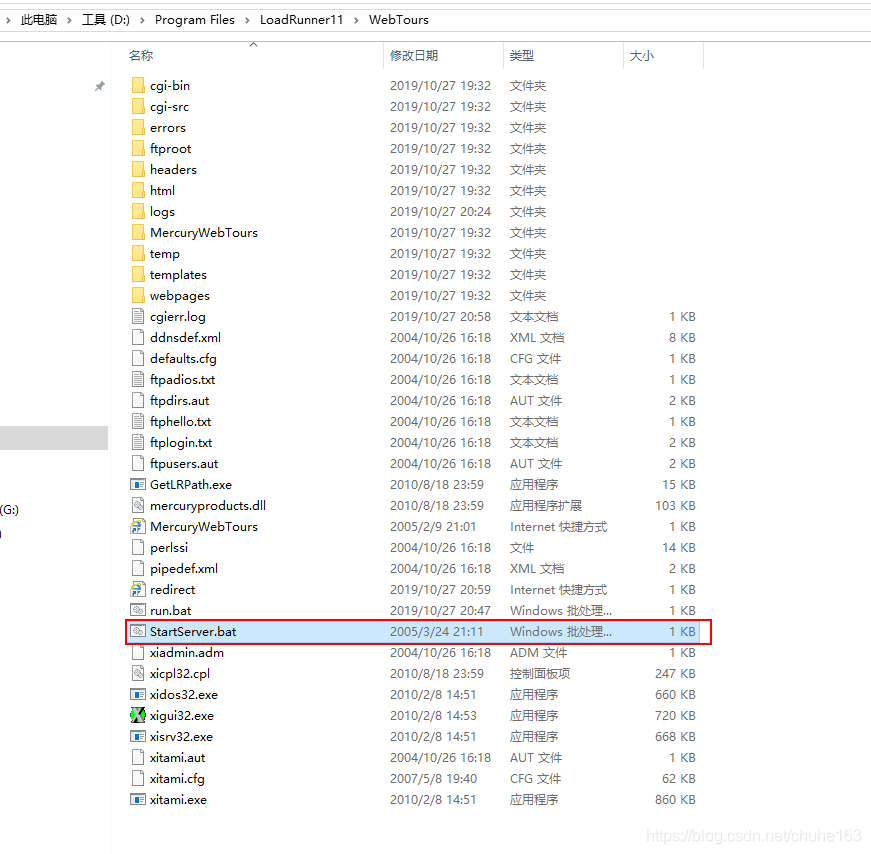Open the cgi-bin folder icon

[x=138, y=86]
